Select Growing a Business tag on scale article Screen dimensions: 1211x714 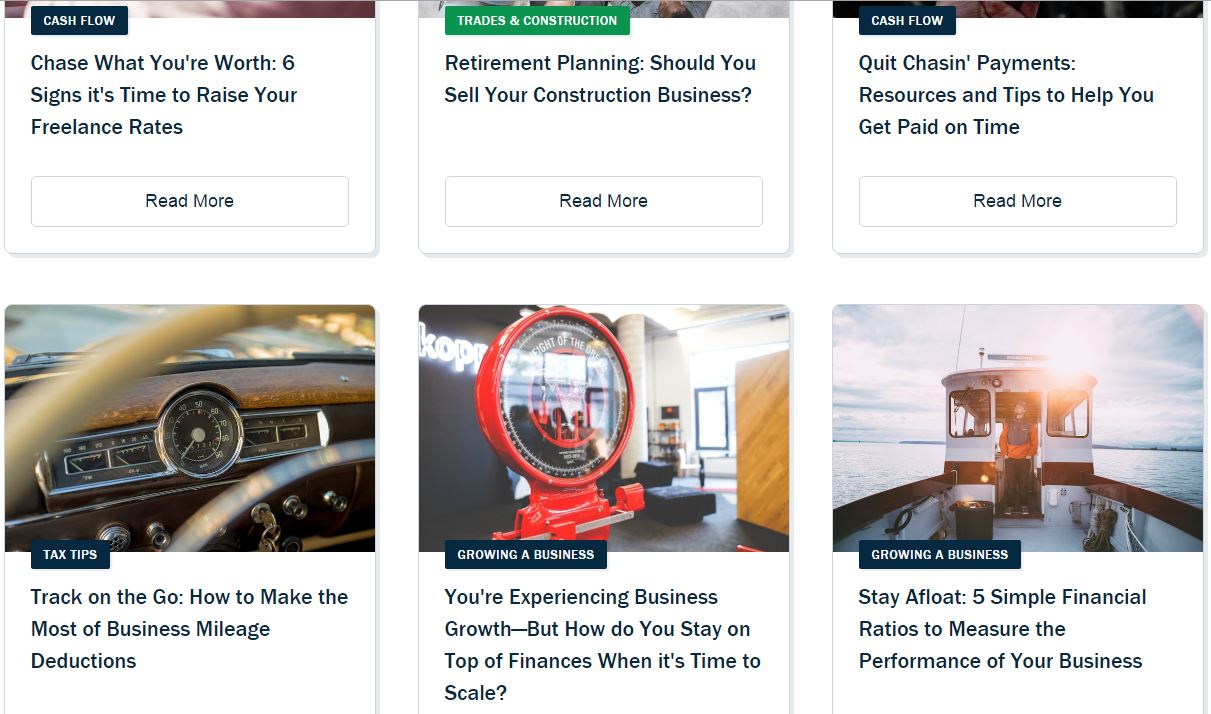[x=526, y=554]
